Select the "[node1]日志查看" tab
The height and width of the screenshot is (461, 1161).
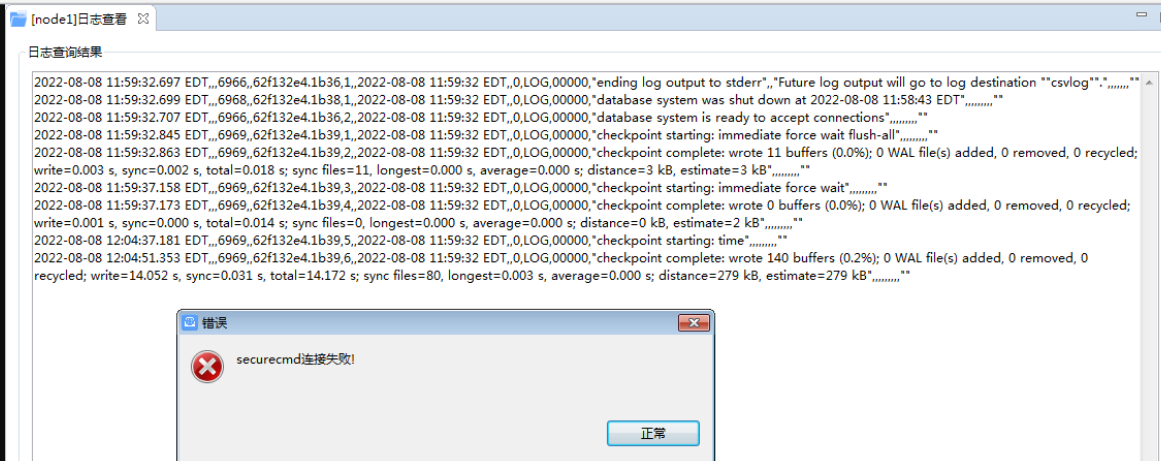pos(79,19)
